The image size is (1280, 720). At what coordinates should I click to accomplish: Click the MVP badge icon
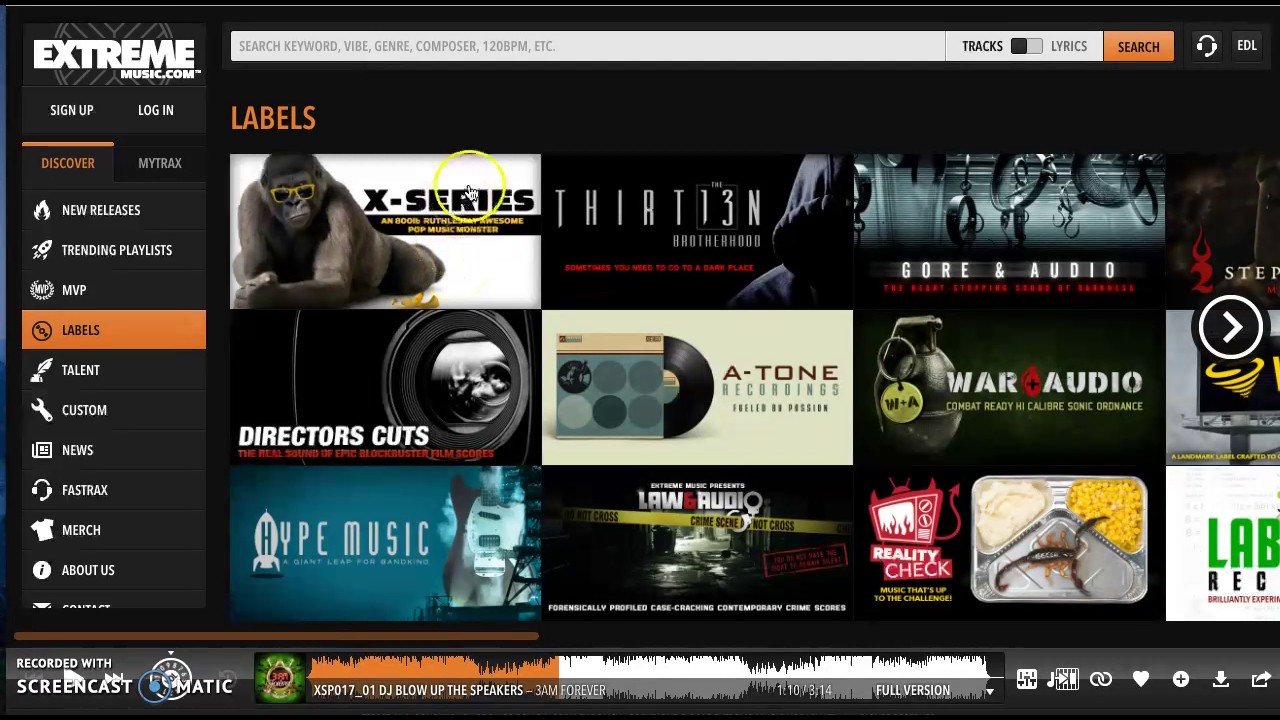[x=42, y=290]
